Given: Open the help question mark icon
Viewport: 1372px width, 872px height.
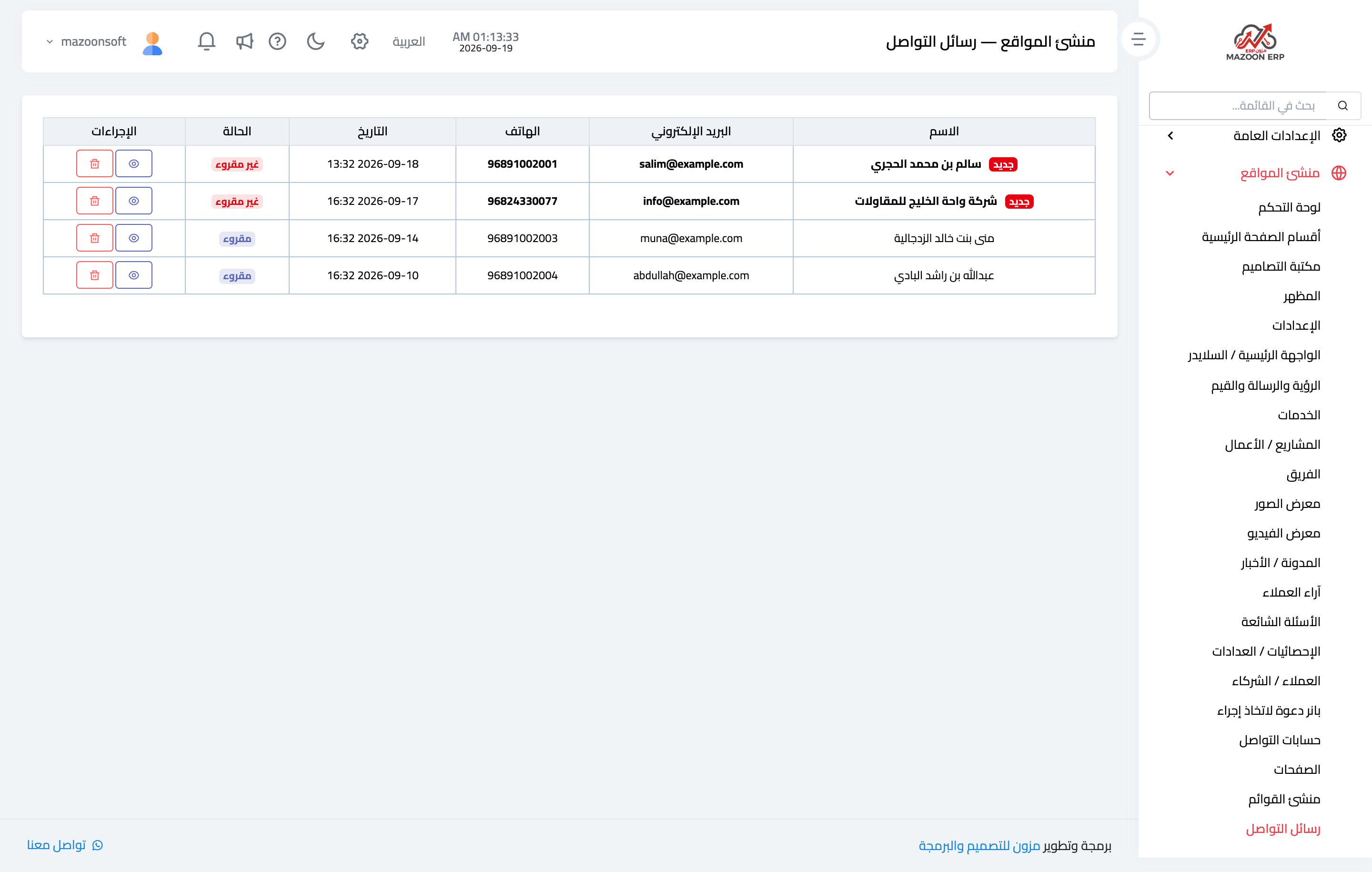Looking at the screenshot, I should point(277,41).
